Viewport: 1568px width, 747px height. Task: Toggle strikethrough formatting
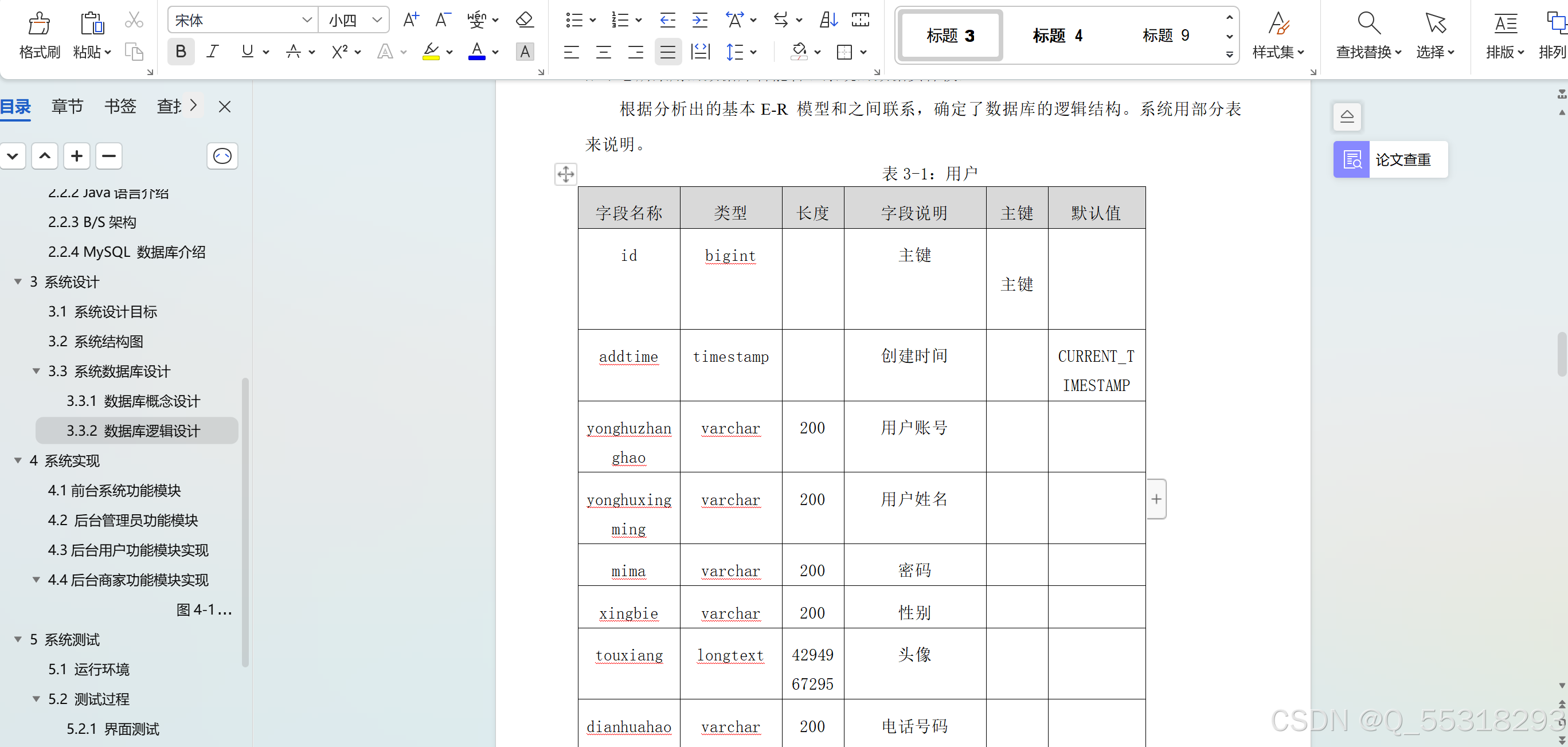294,52
